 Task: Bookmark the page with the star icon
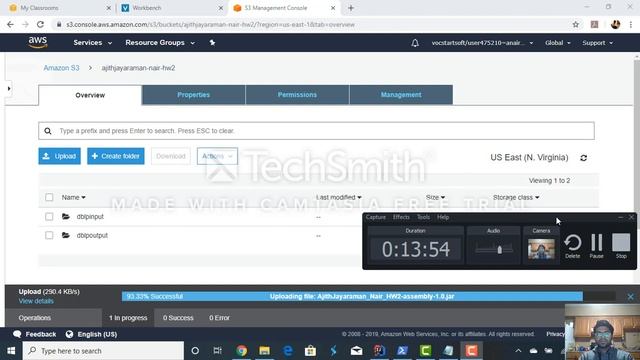[x=576, y=24]
